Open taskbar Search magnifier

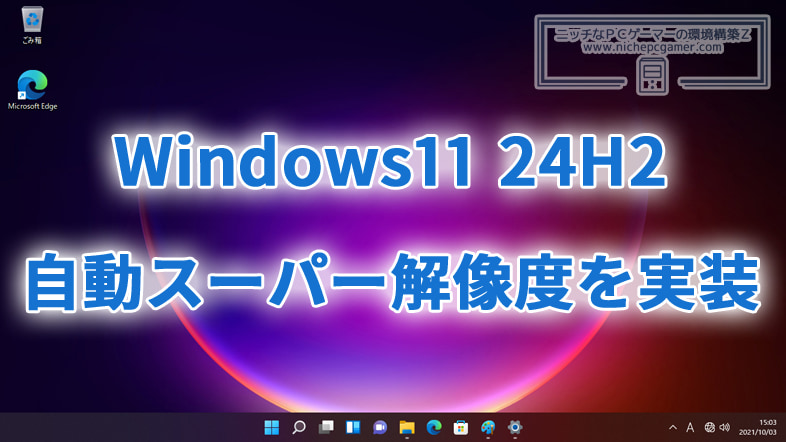[x=299, y=427]
